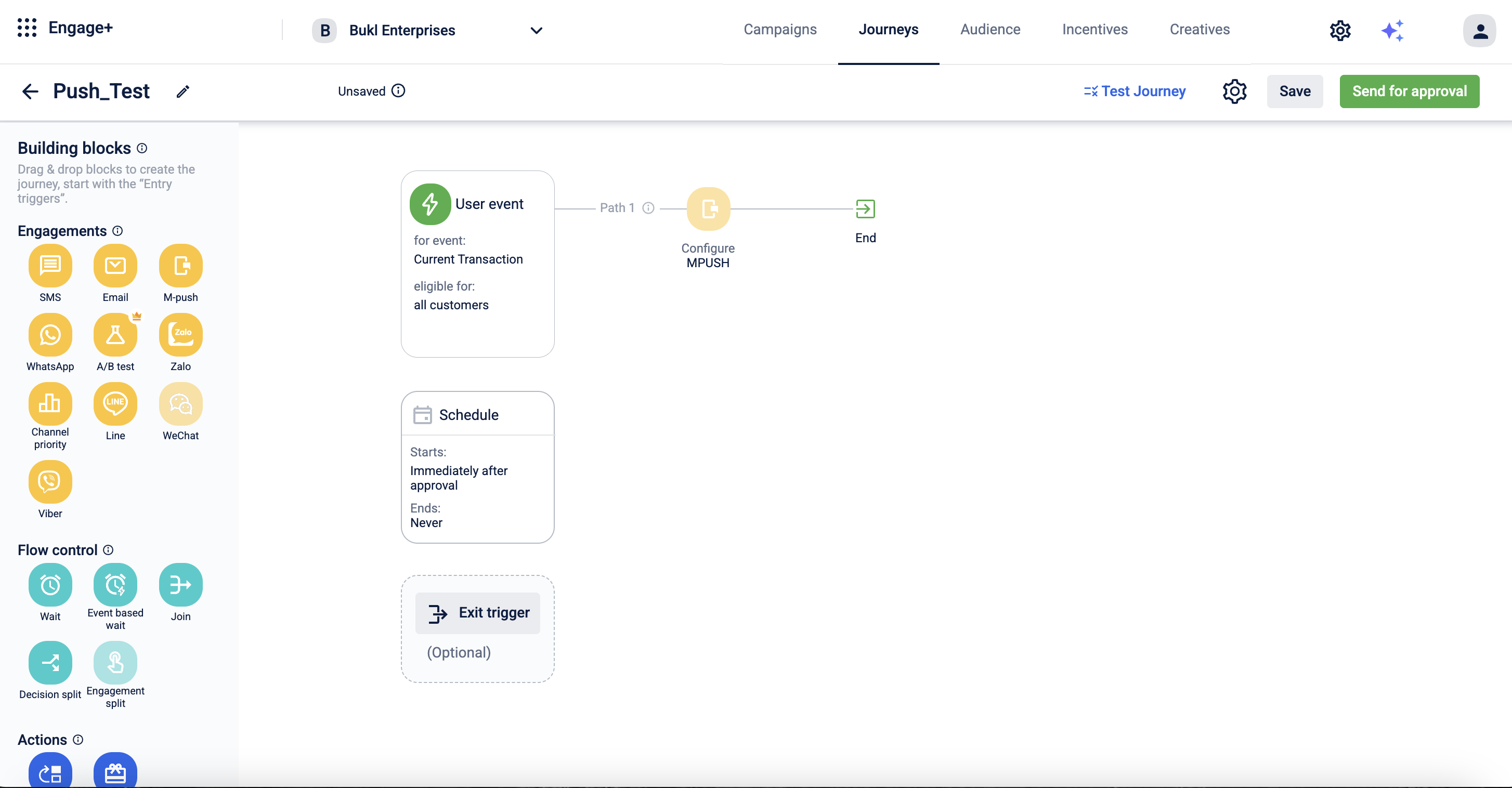Screen dimensions: 1512x788
Task: Click the Event based wait block
Action: [x=115, y=585]
